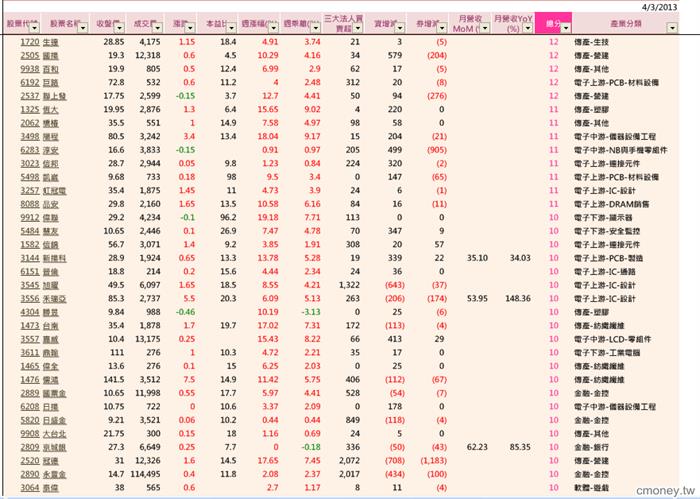Open the stock code 9938 link

pos(30,69)
